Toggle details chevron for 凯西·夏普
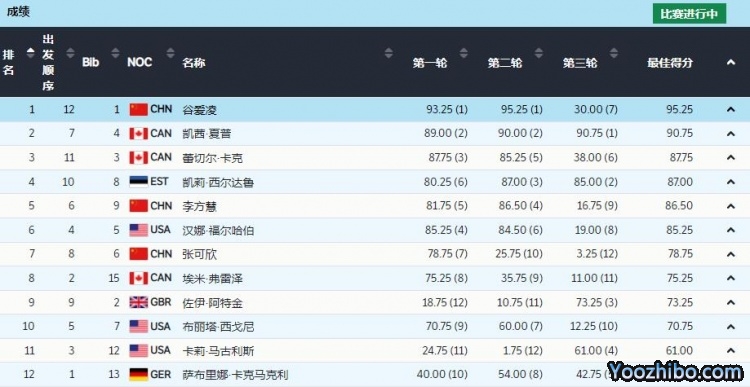The image size is (750, 387). tap(730, 134)
